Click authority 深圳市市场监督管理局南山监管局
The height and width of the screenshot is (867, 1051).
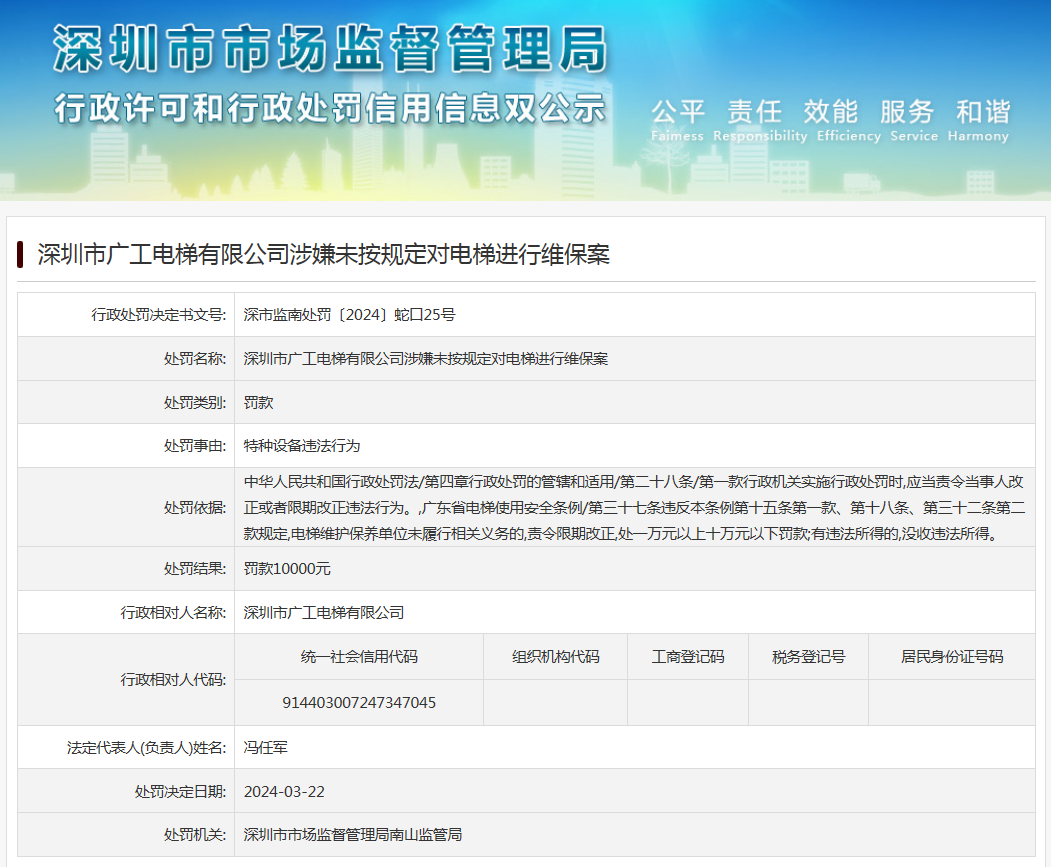353,835
